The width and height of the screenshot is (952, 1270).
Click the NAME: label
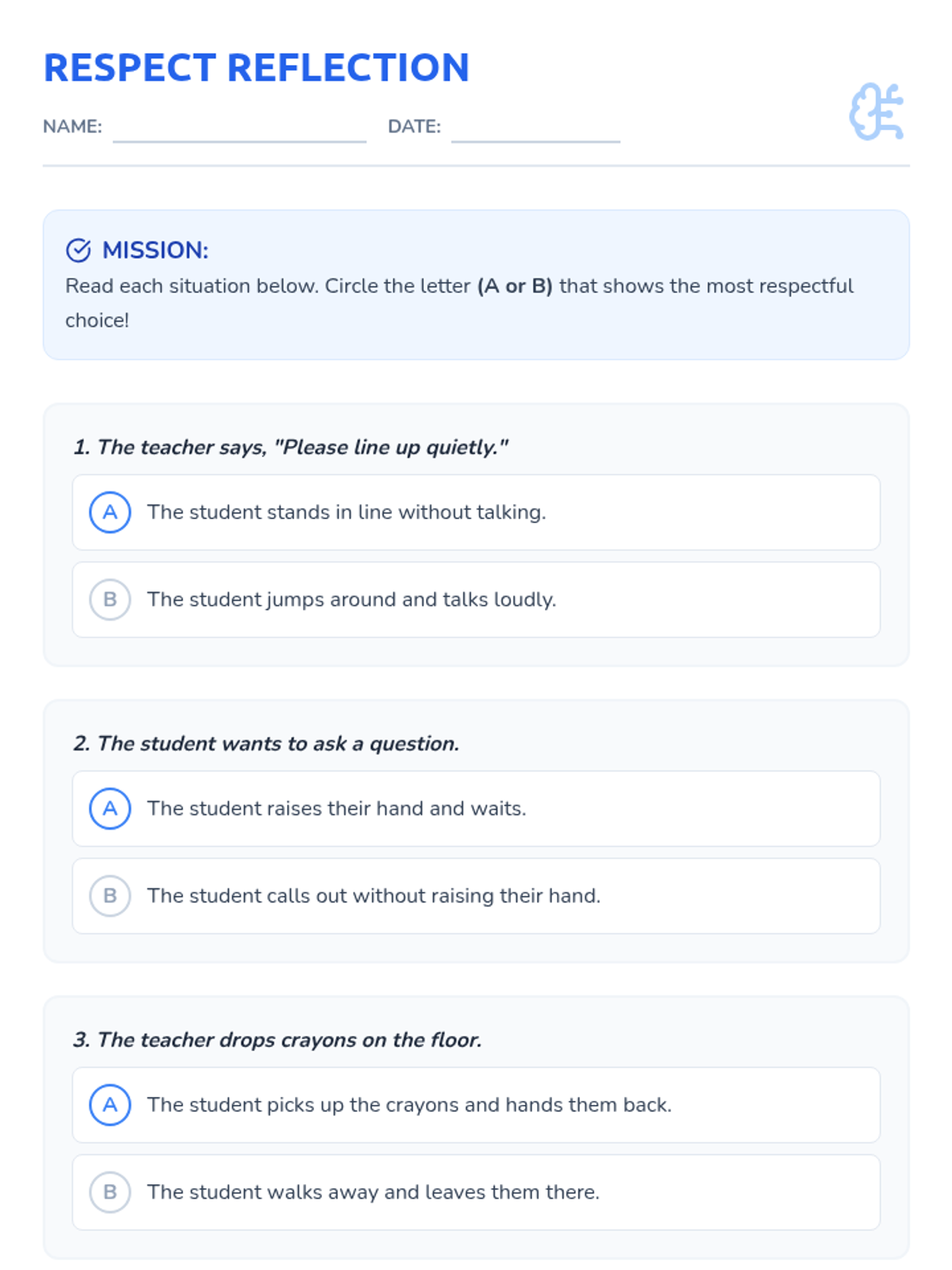tap(72, 126)
